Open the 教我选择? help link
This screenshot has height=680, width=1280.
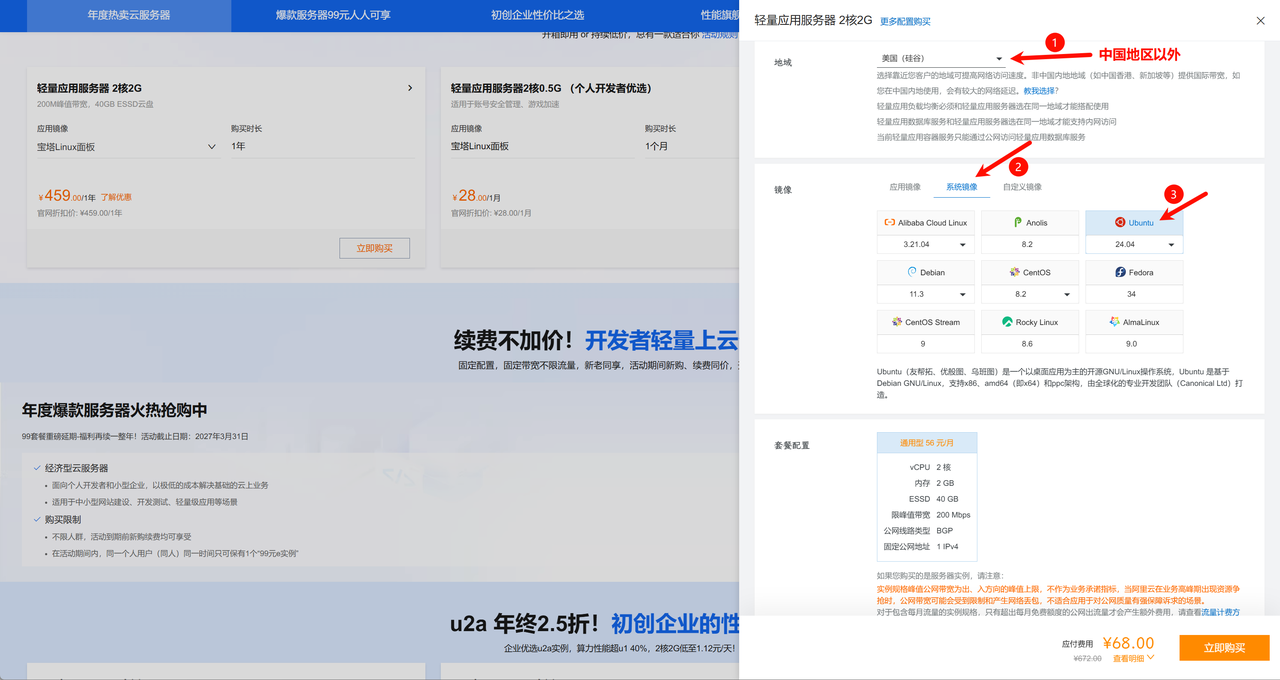1041,90
